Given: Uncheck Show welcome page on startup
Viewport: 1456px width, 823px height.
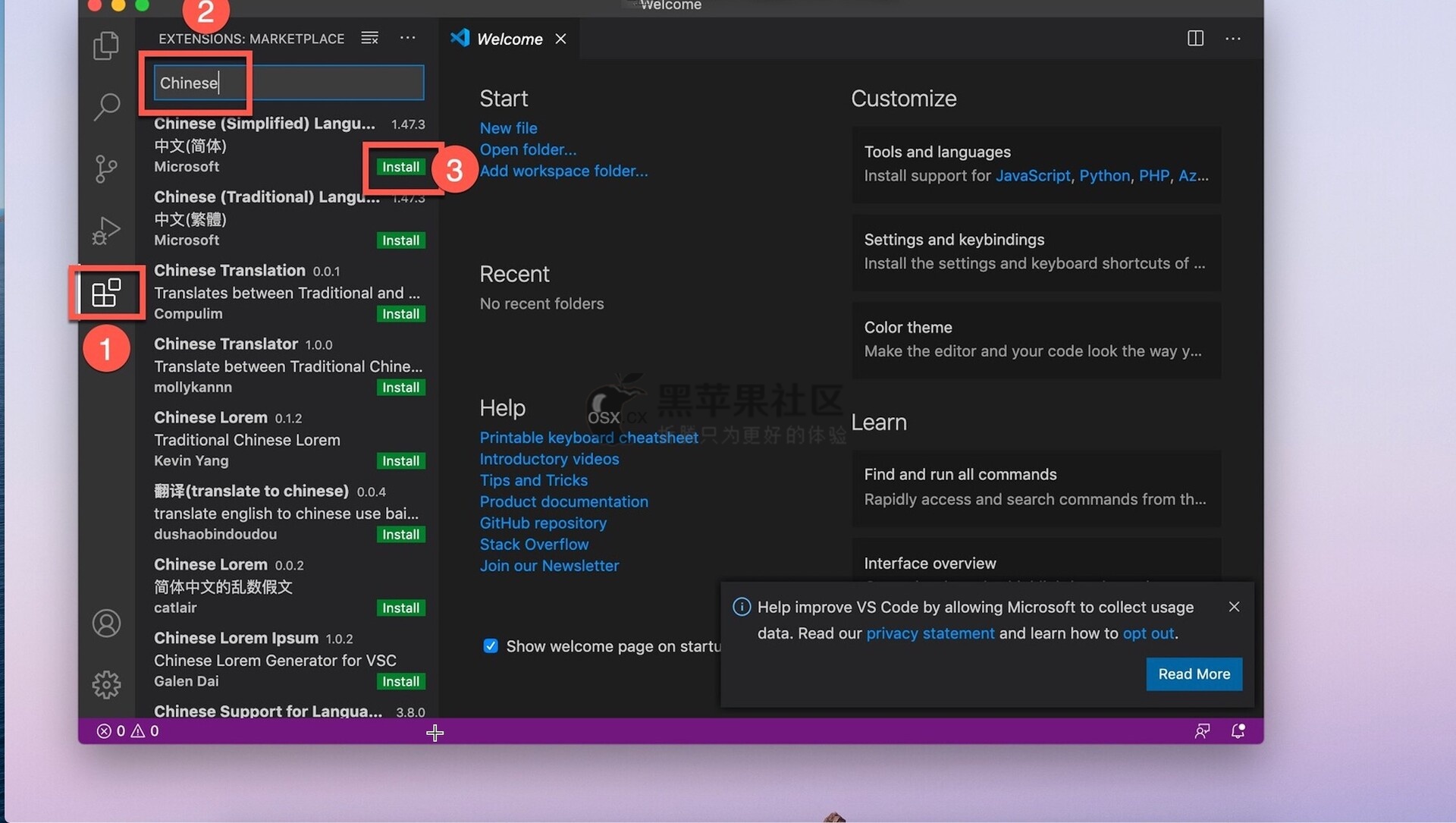Looking at the screenshot, I should coord(491,646).
